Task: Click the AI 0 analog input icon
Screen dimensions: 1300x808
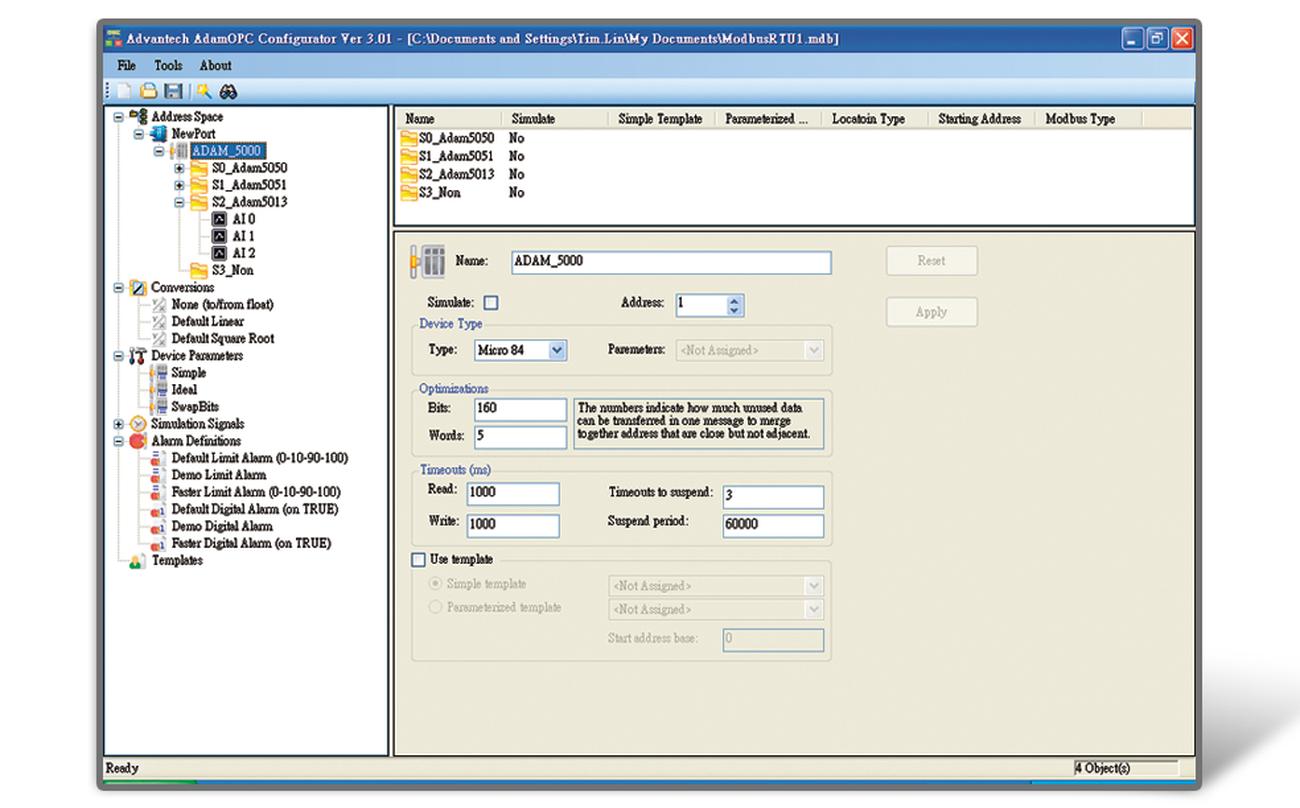Action: coord(220,219)
